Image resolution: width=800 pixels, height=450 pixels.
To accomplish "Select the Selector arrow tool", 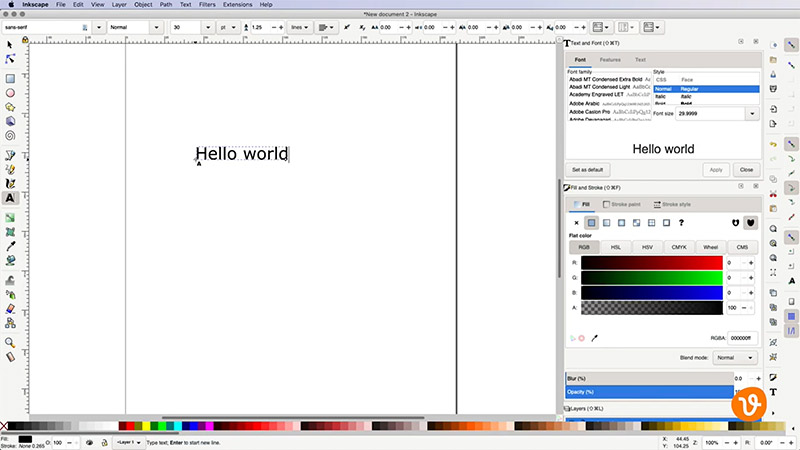I will (10, 45).
